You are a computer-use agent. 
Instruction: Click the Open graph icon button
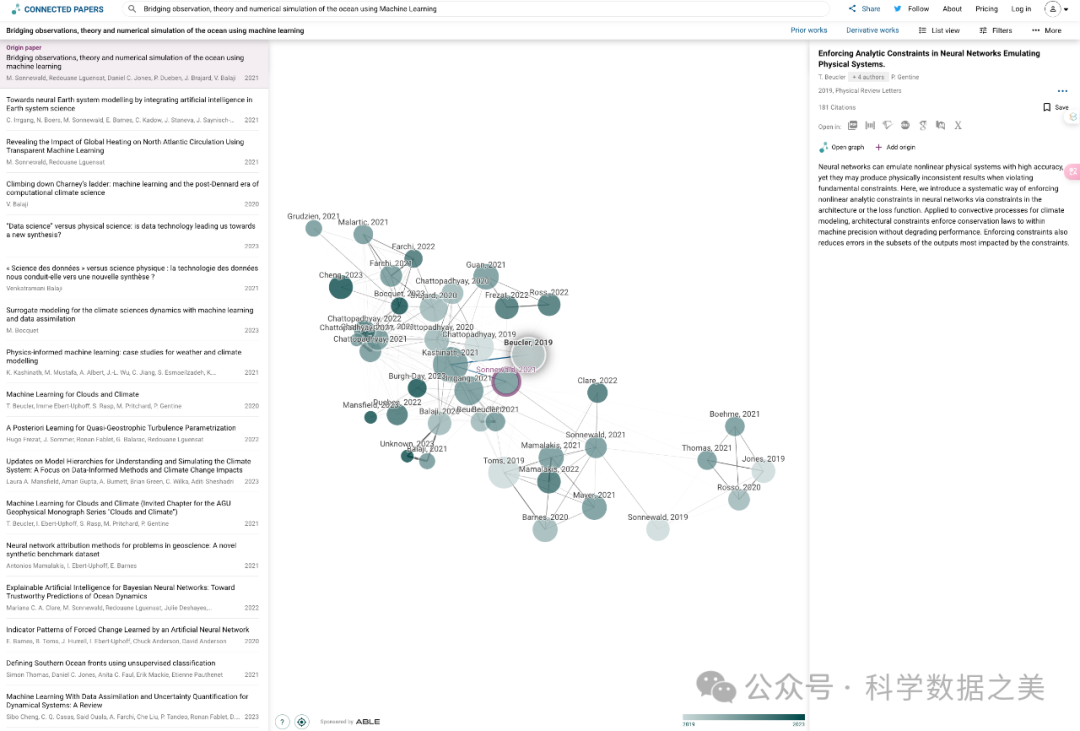(x=825, y=147)
